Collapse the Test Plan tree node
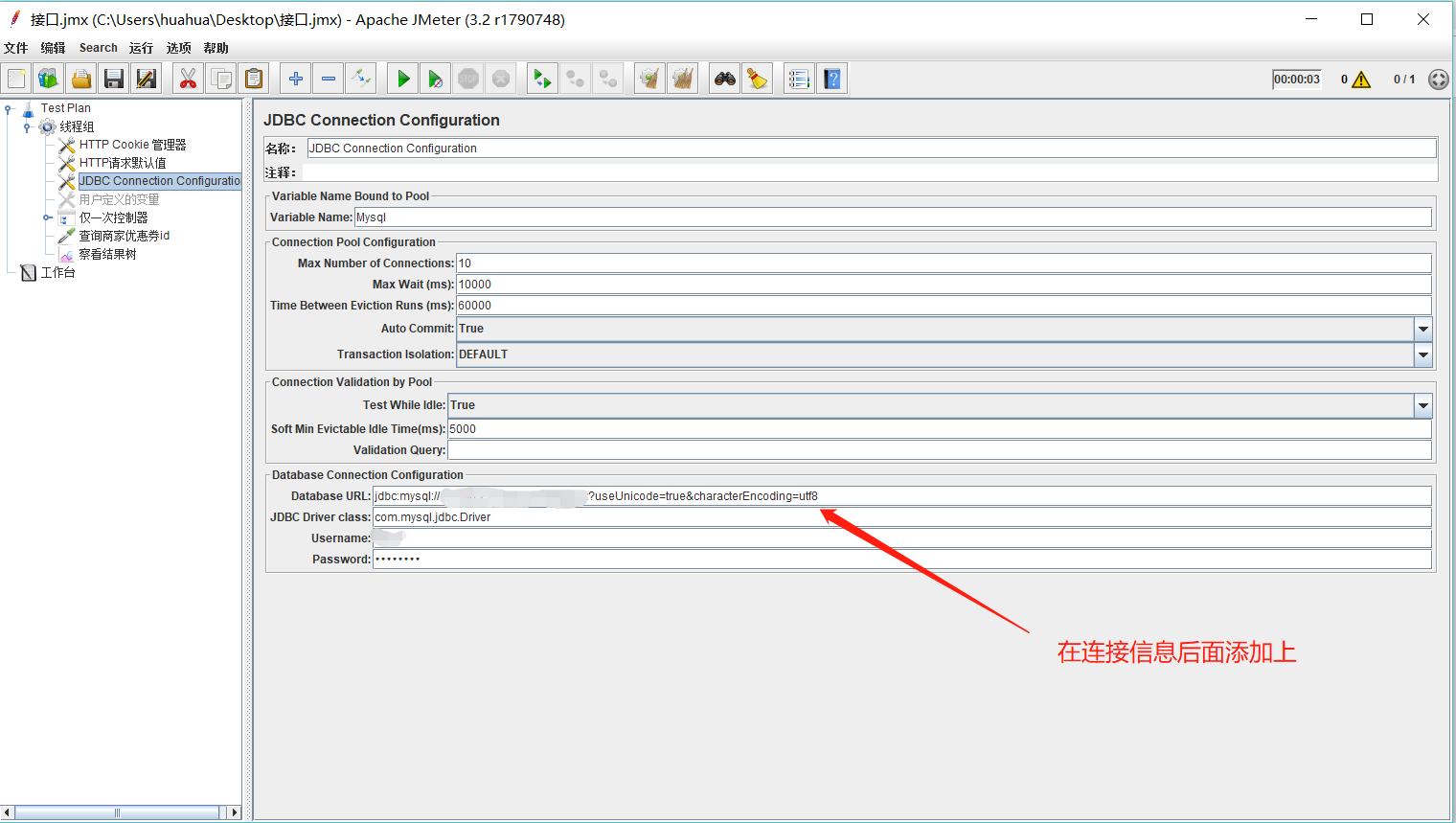 coord(9,108)
